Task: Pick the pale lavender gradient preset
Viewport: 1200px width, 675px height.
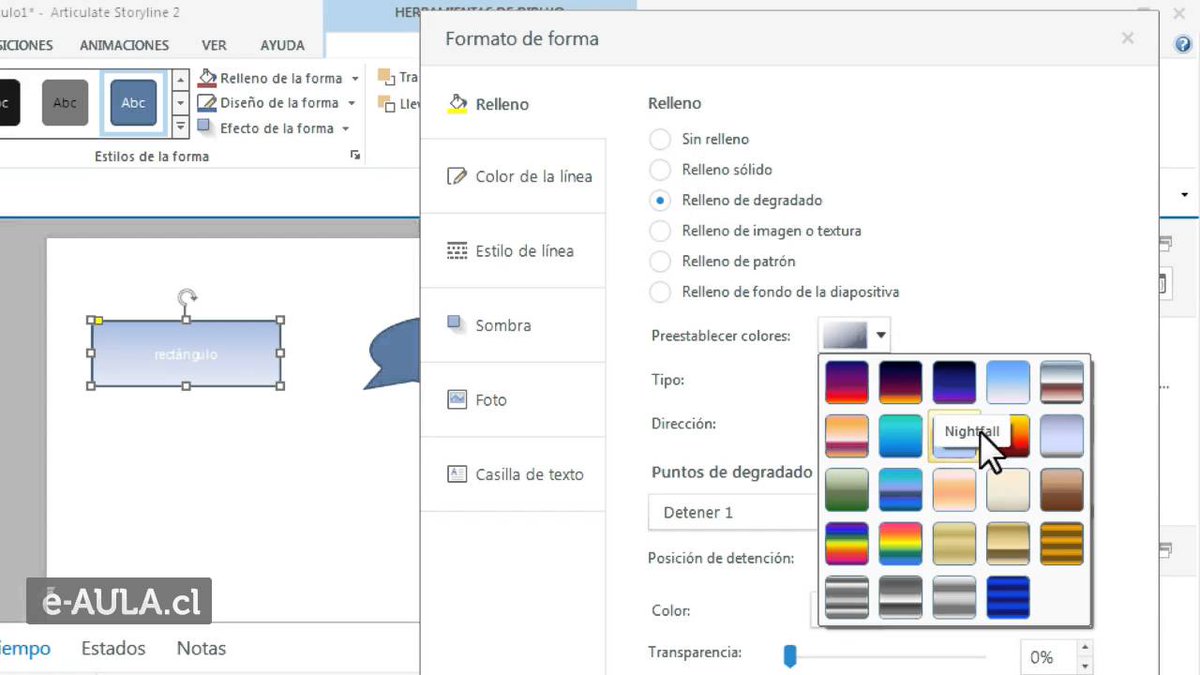Action: click(x=1062, y=436)
